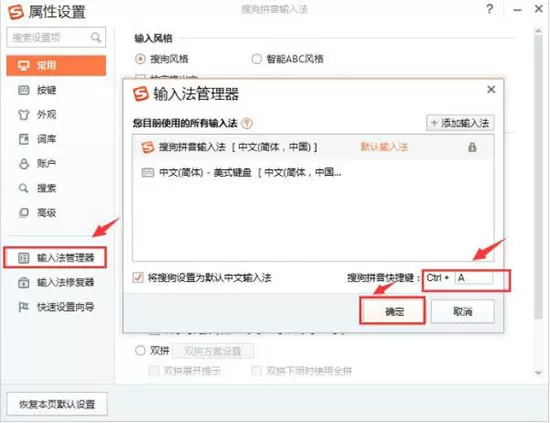This screenshot has height=423, width=550.
Task: Click the 恢复本页默认设置 button
Action: (57, 404)
